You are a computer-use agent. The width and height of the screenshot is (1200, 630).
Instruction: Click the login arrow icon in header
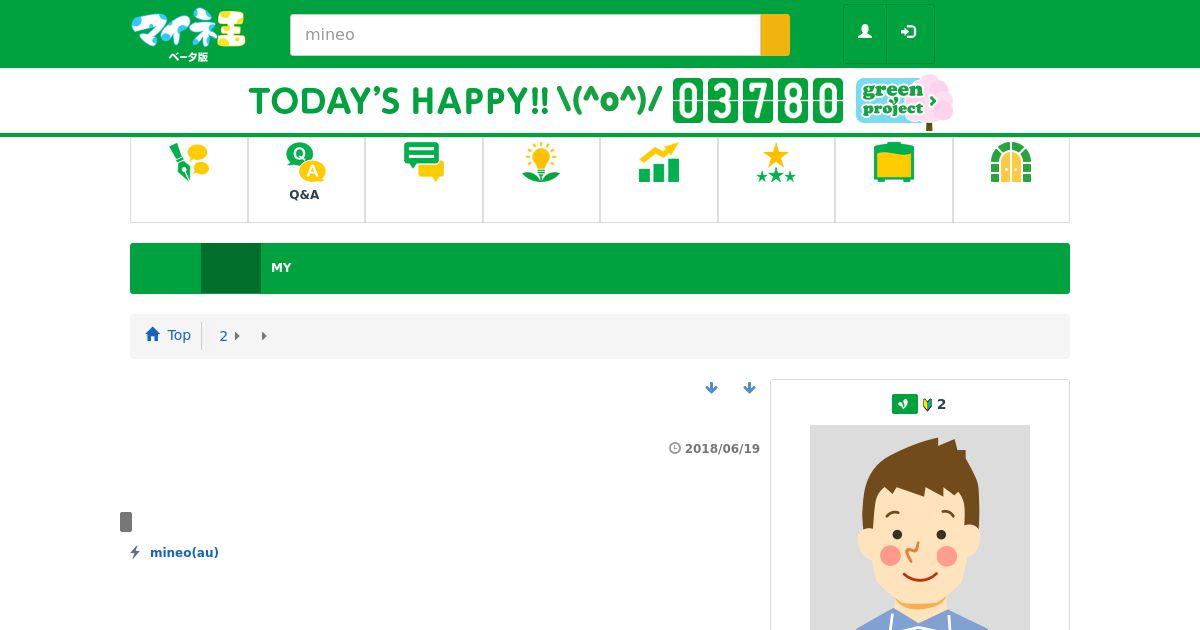pyautogui.click(x=909, y=33)
